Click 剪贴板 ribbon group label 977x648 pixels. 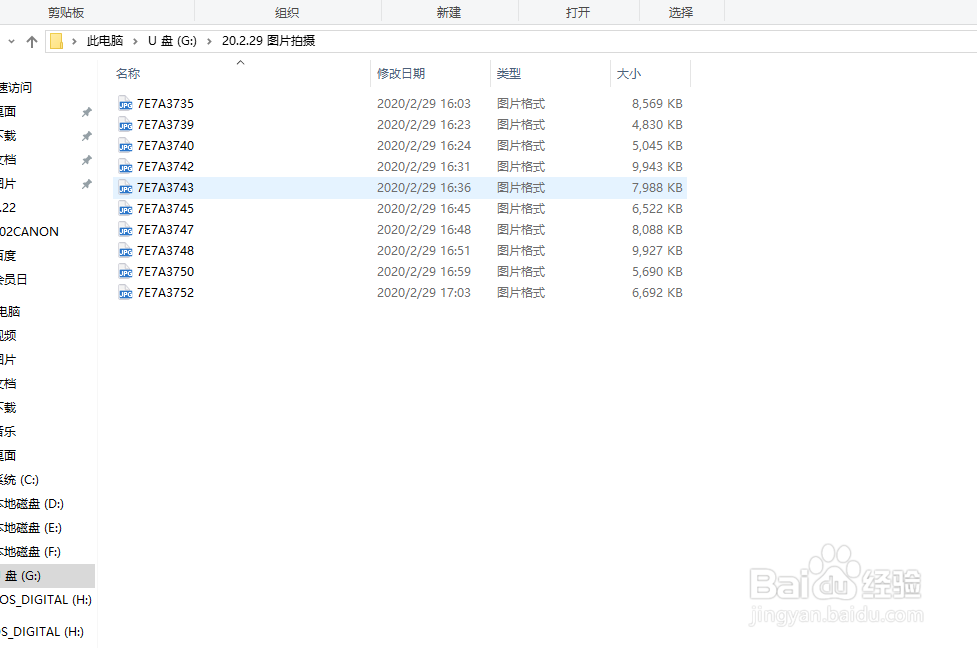tap(66, 12)
